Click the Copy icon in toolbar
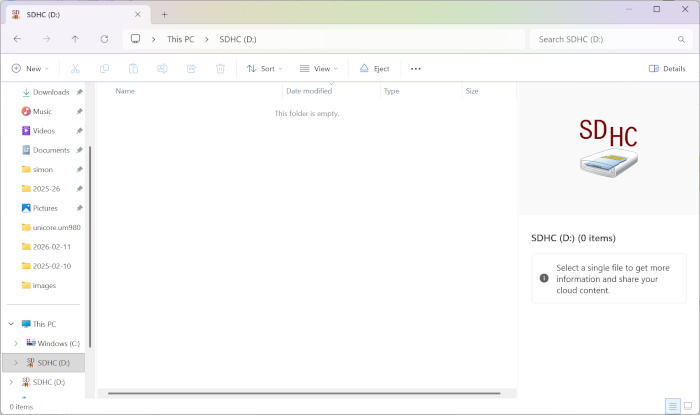The image size is (700, 415). click(x=104, y=69)
